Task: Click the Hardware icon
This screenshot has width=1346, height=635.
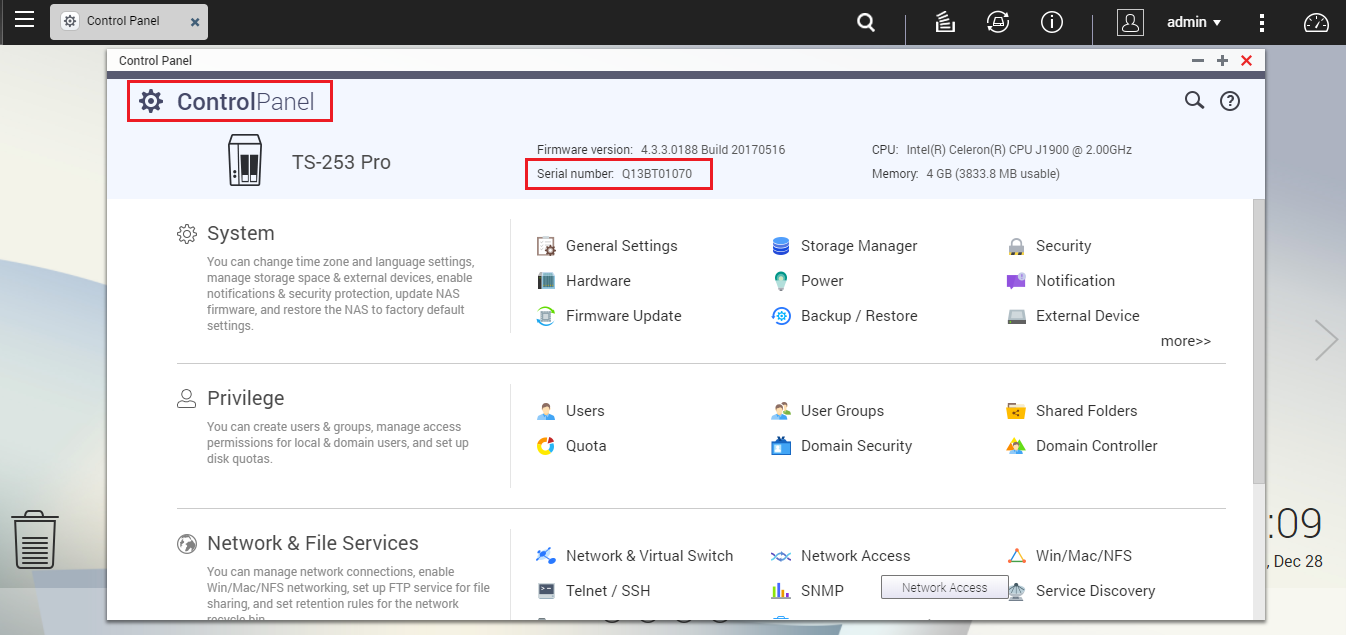Action: tap(546, 281)
